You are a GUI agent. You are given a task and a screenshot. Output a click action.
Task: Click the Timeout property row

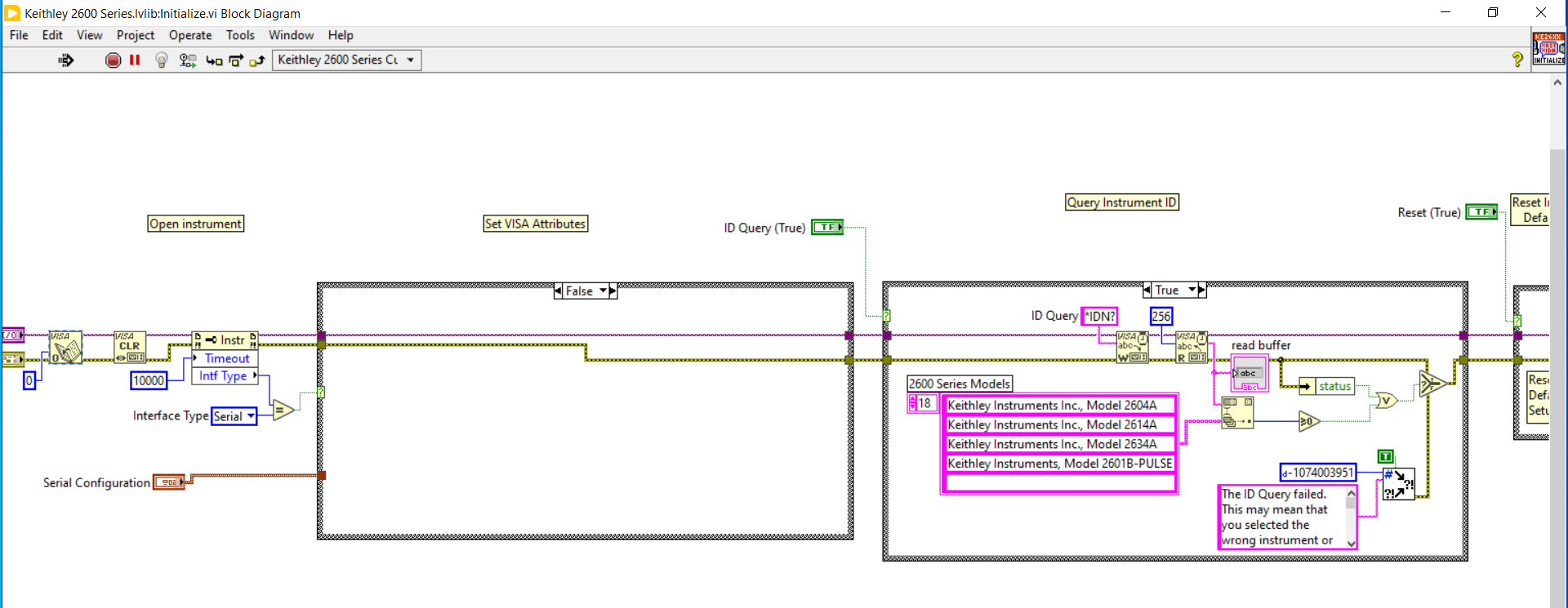point(225,358)
